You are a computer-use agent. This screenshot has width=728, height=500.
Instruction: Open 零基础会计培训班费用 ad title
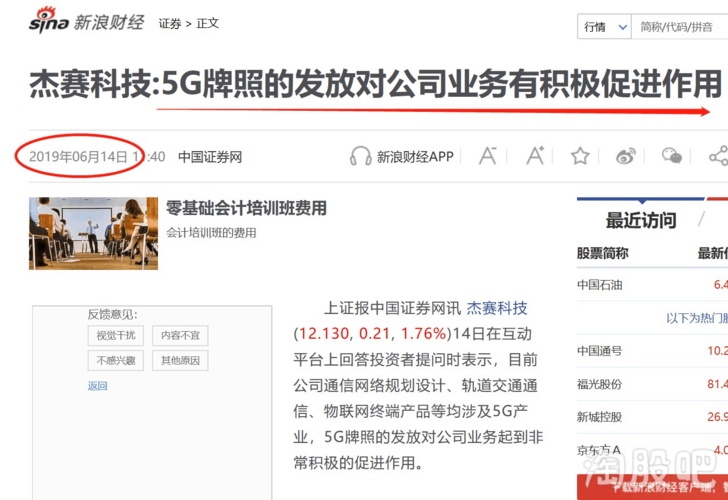coord(246,208)
